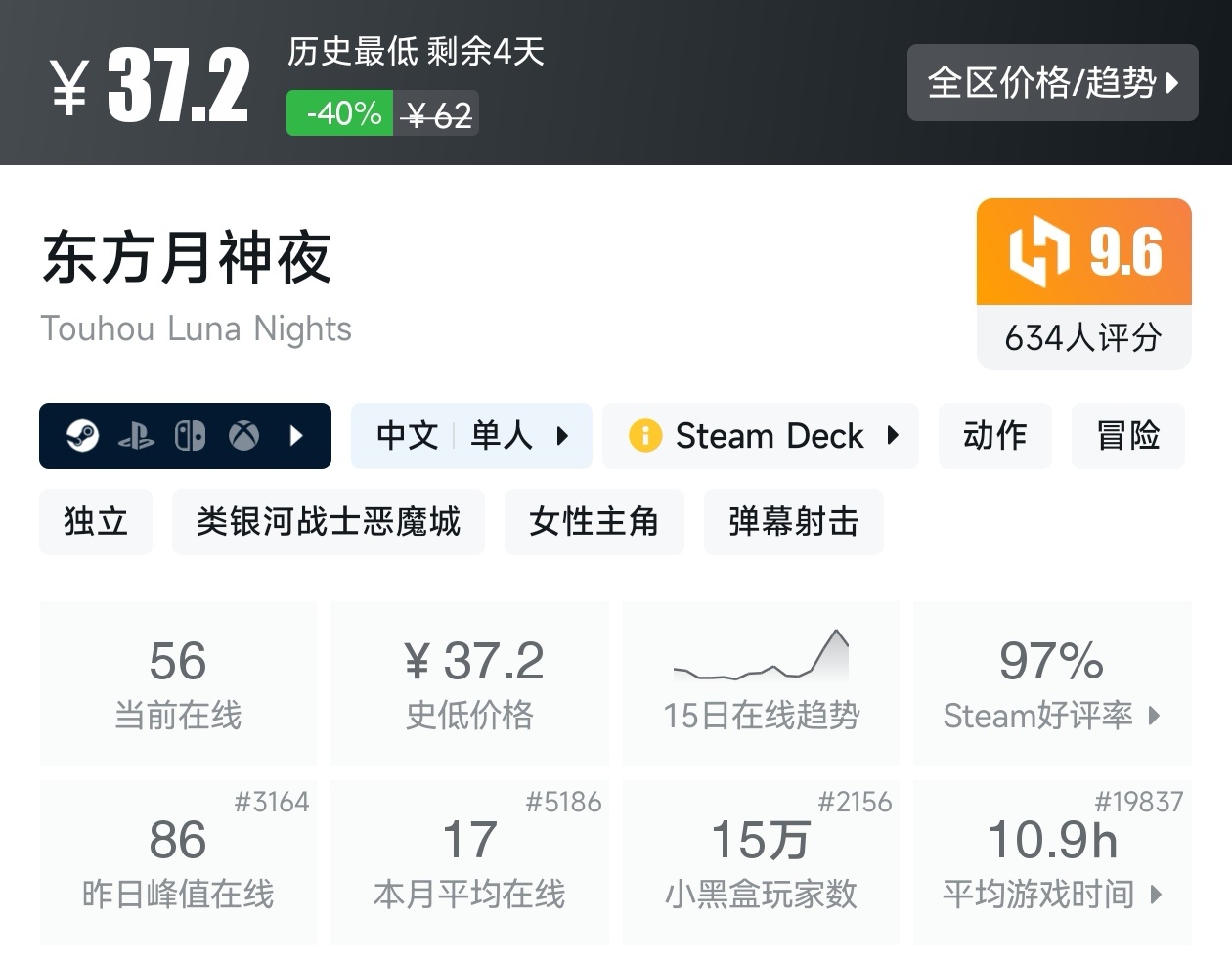The height and width of the screenshot is (962, 1232).
Task: Click the Steam platform icon
Action: (82, 436)
